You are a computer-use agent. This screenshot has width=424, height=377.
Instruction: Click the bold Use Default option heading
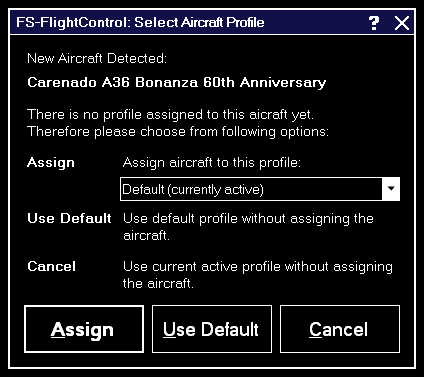[69, 219]
